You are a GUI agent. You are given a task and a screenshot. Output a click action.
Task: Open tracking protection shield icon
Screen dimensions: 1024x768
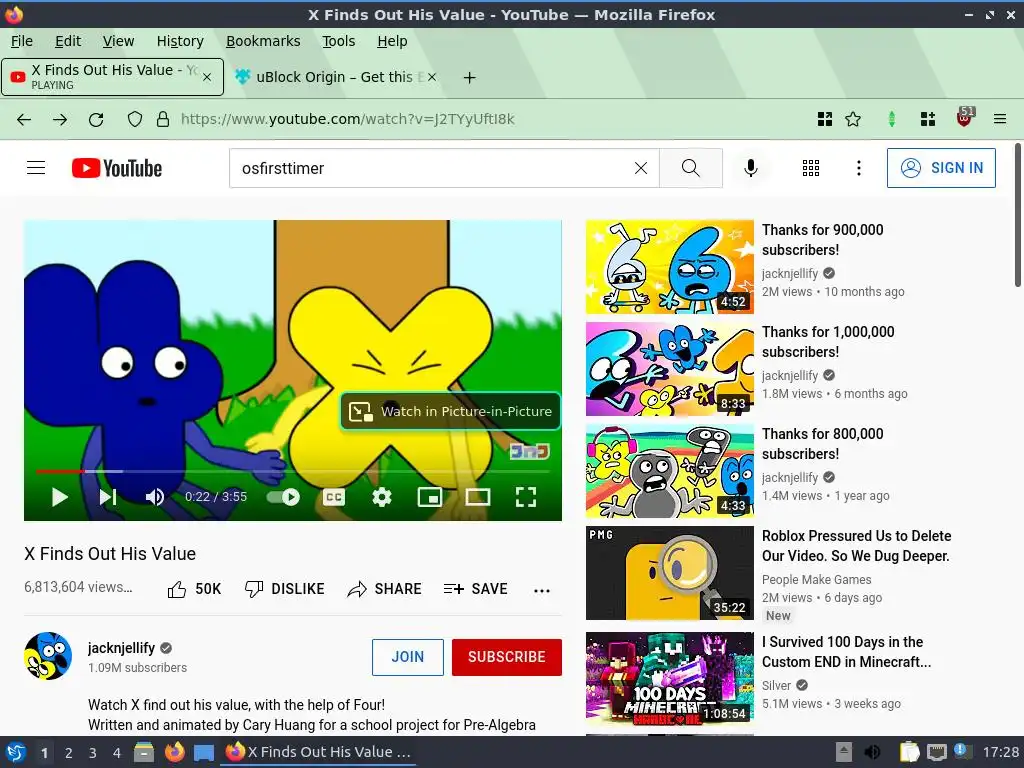(x=135, y=119)
